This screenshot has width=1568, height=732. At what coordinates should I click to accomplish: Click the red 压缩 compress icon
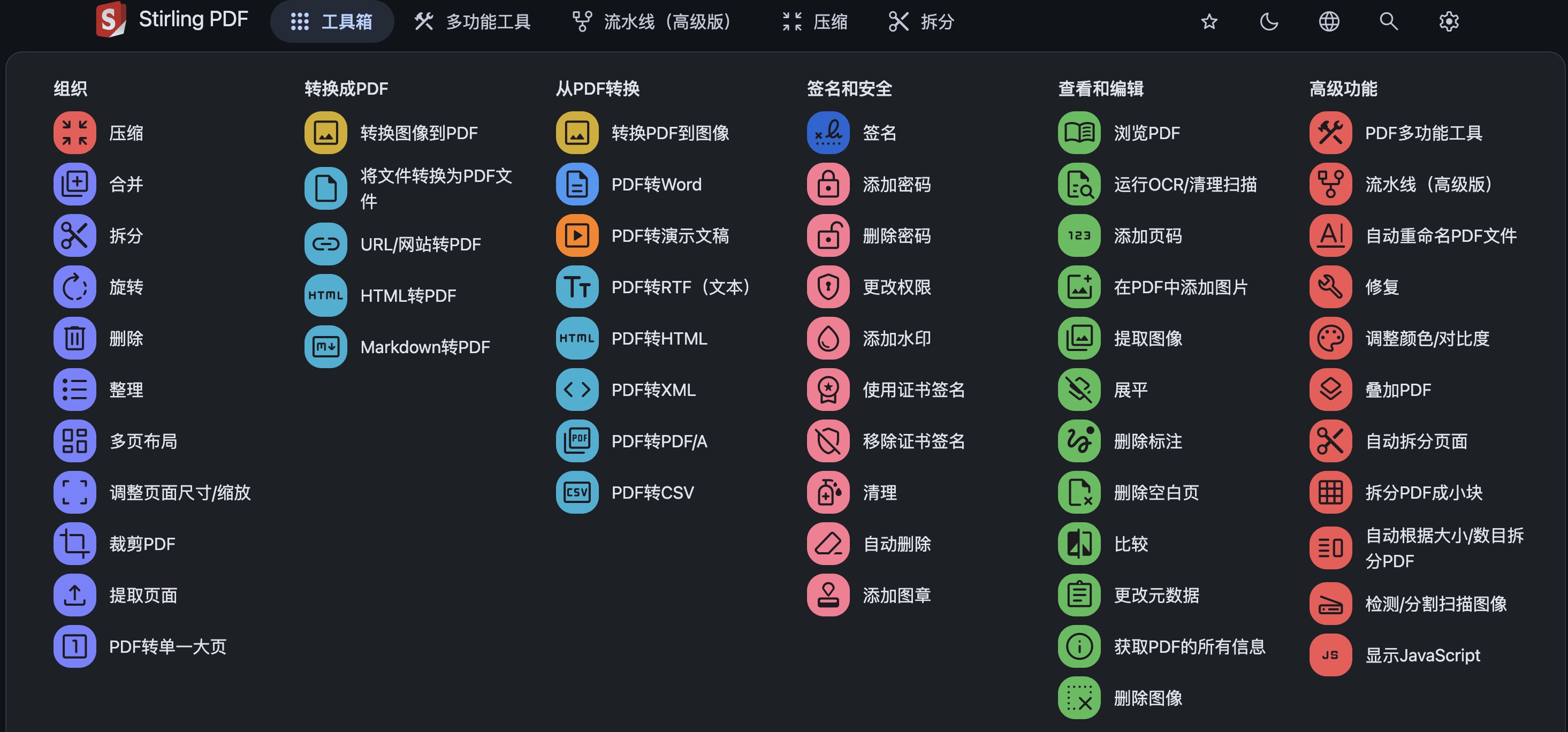(x=74, y=133)
